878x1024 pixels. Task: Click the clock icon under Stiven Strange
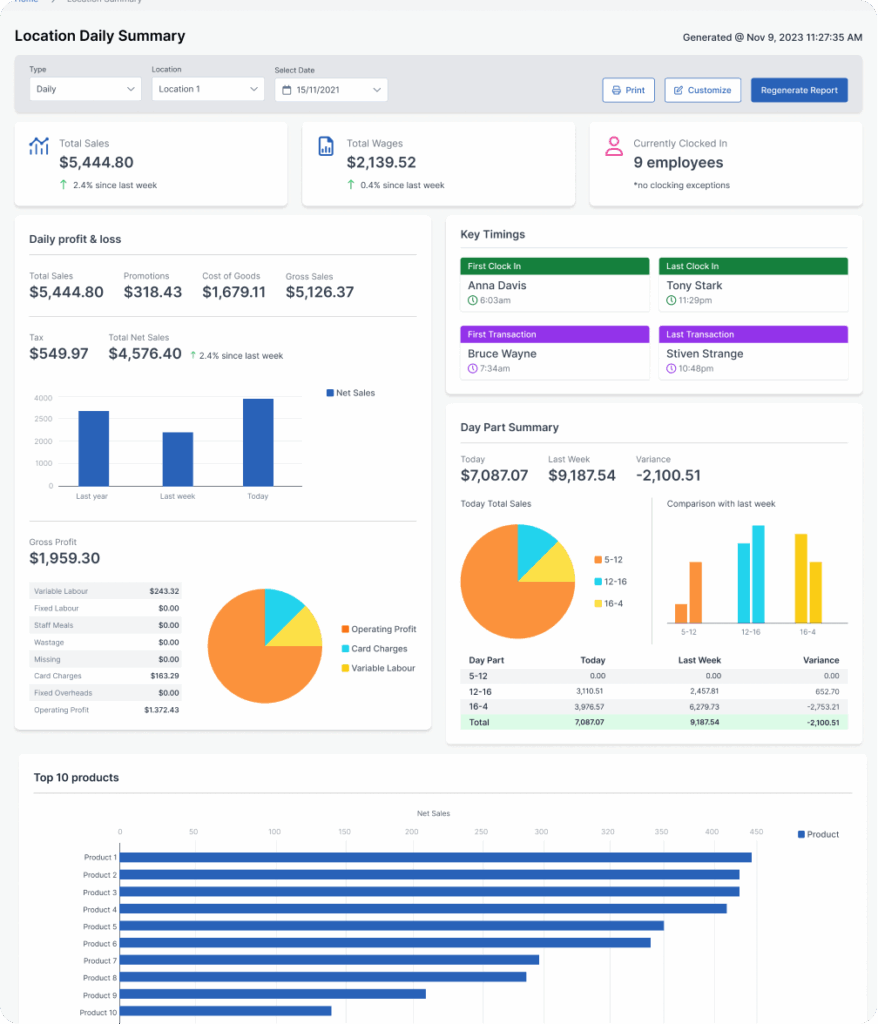pyautogui.click(x=671, y=368)
